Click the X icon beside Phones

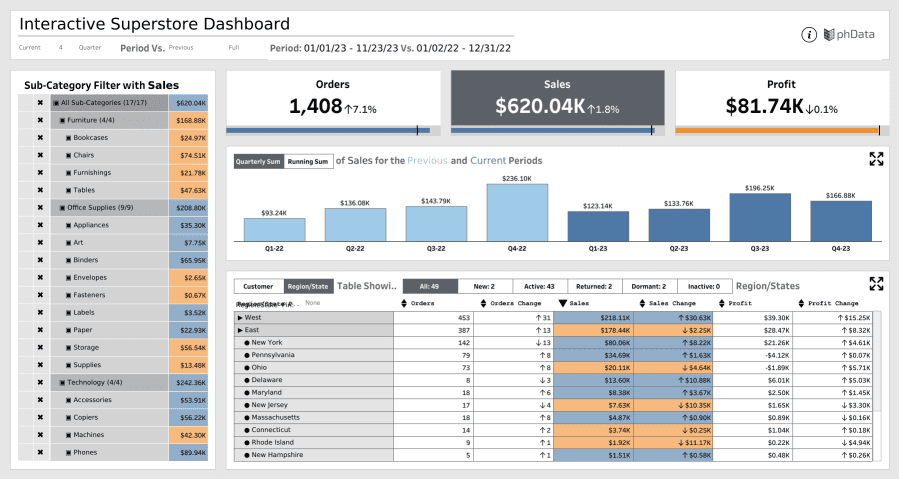point(40,453)
